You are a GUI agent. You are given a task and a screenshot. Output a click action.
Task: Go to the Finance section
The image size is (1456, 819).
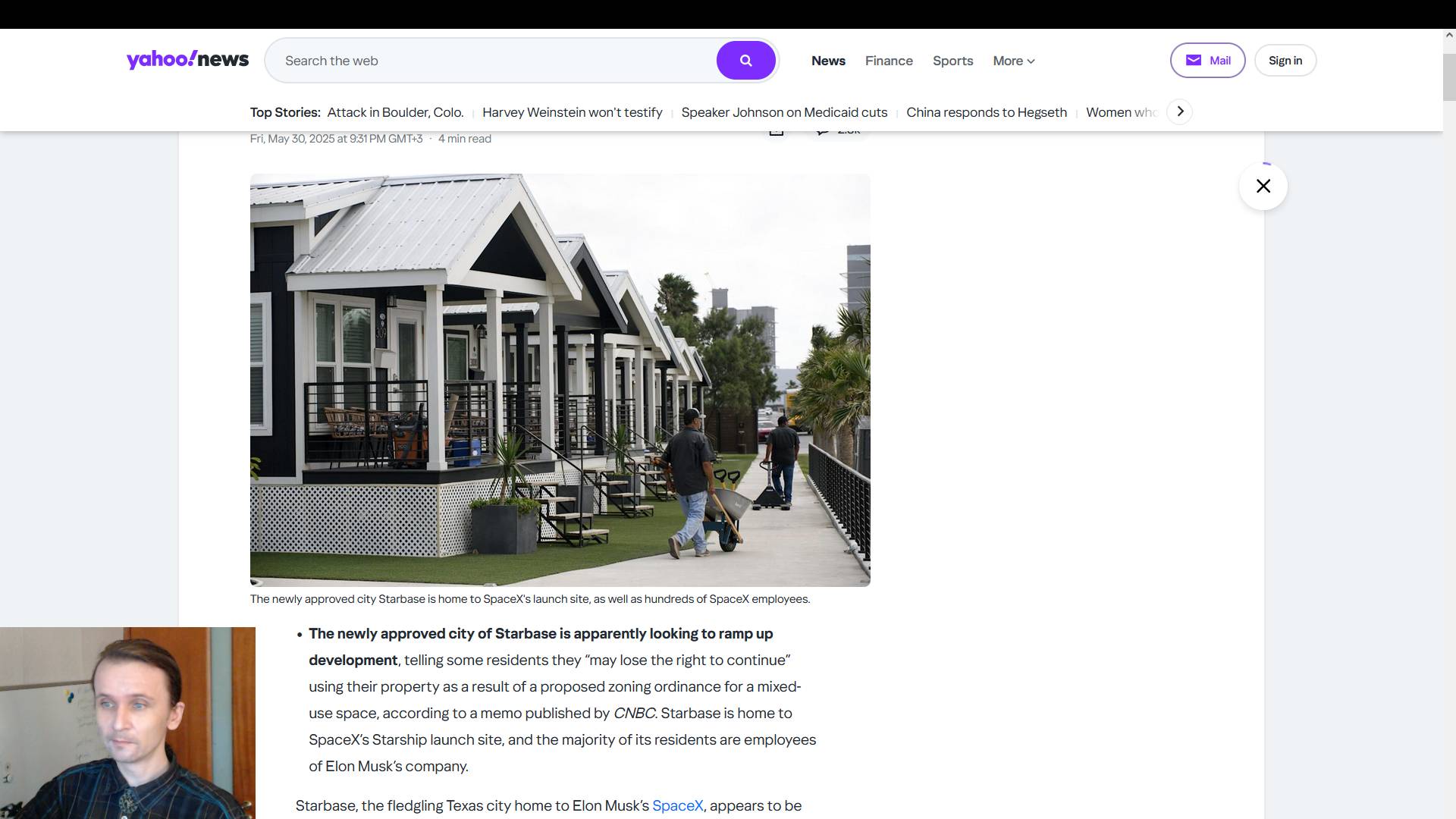pyautogui.click(x=889, y=61)
